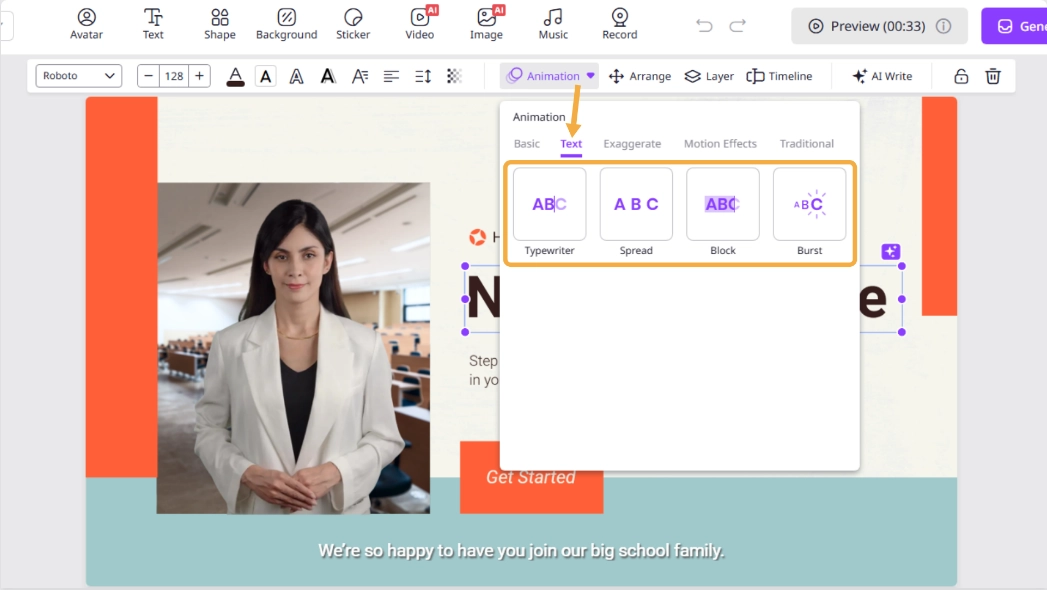Toggle the text outline style

(296, 76)
